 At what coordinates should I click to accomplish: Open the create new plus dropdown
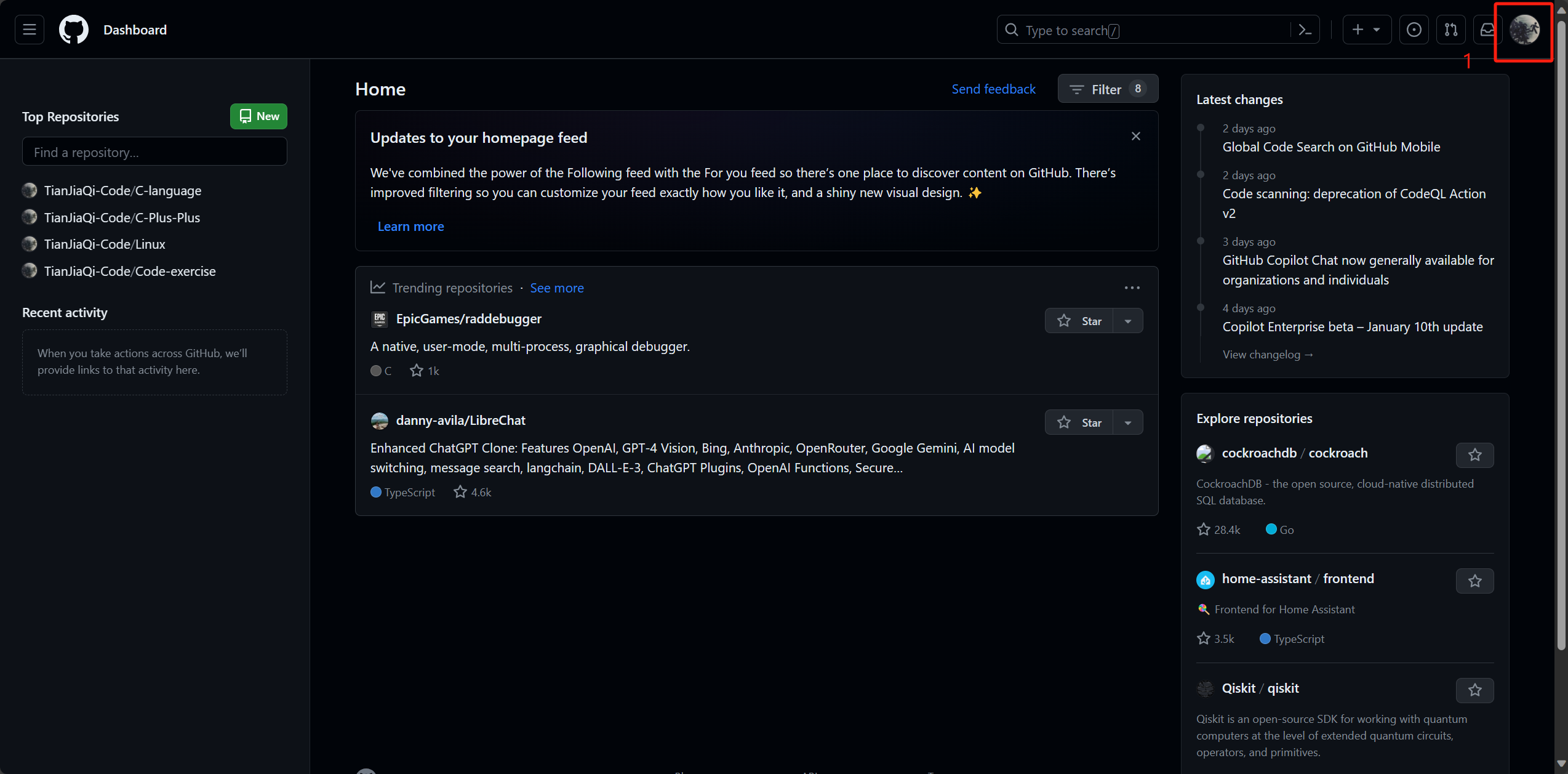coord(1366,30)
